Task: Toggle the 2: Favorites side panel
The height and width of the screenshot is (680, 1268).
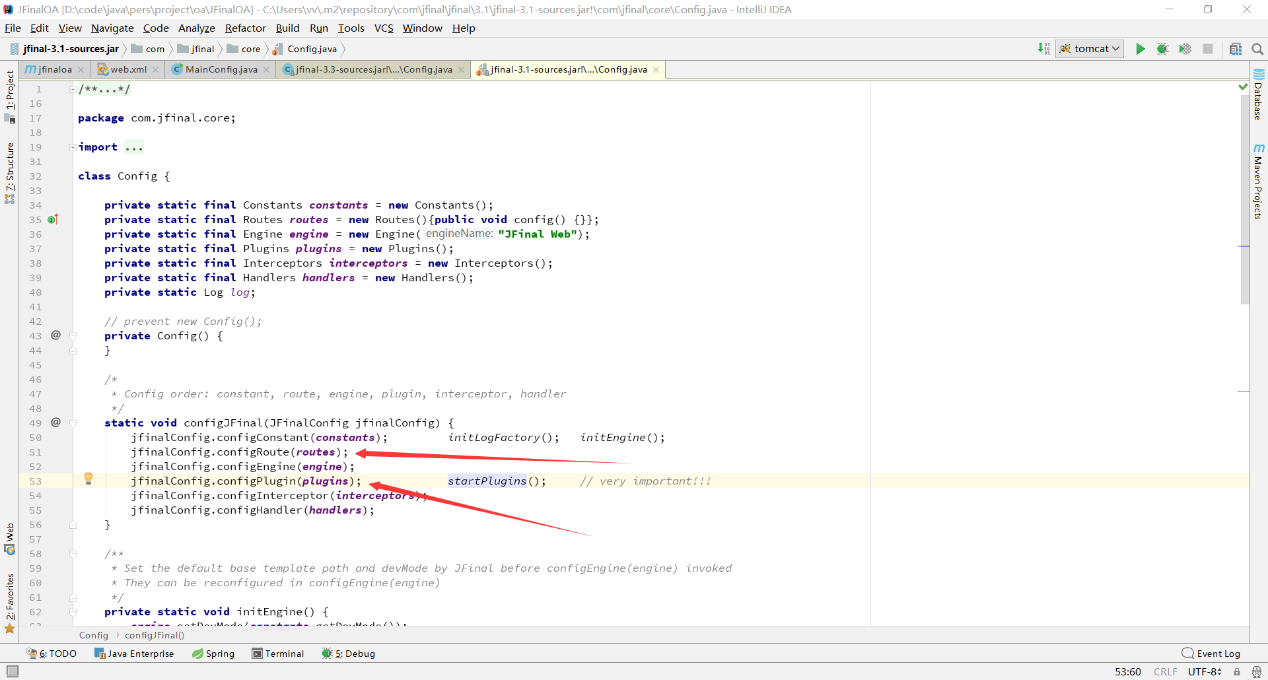Action: coord(10,603)
